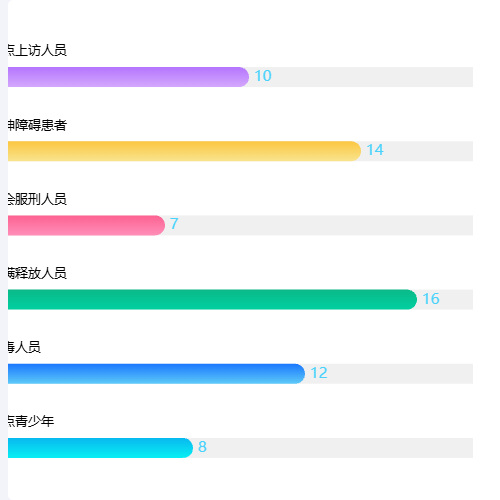Click the green bar for 释放人员
Viewport: 500px width, 500px height.
tap(212, 300)
